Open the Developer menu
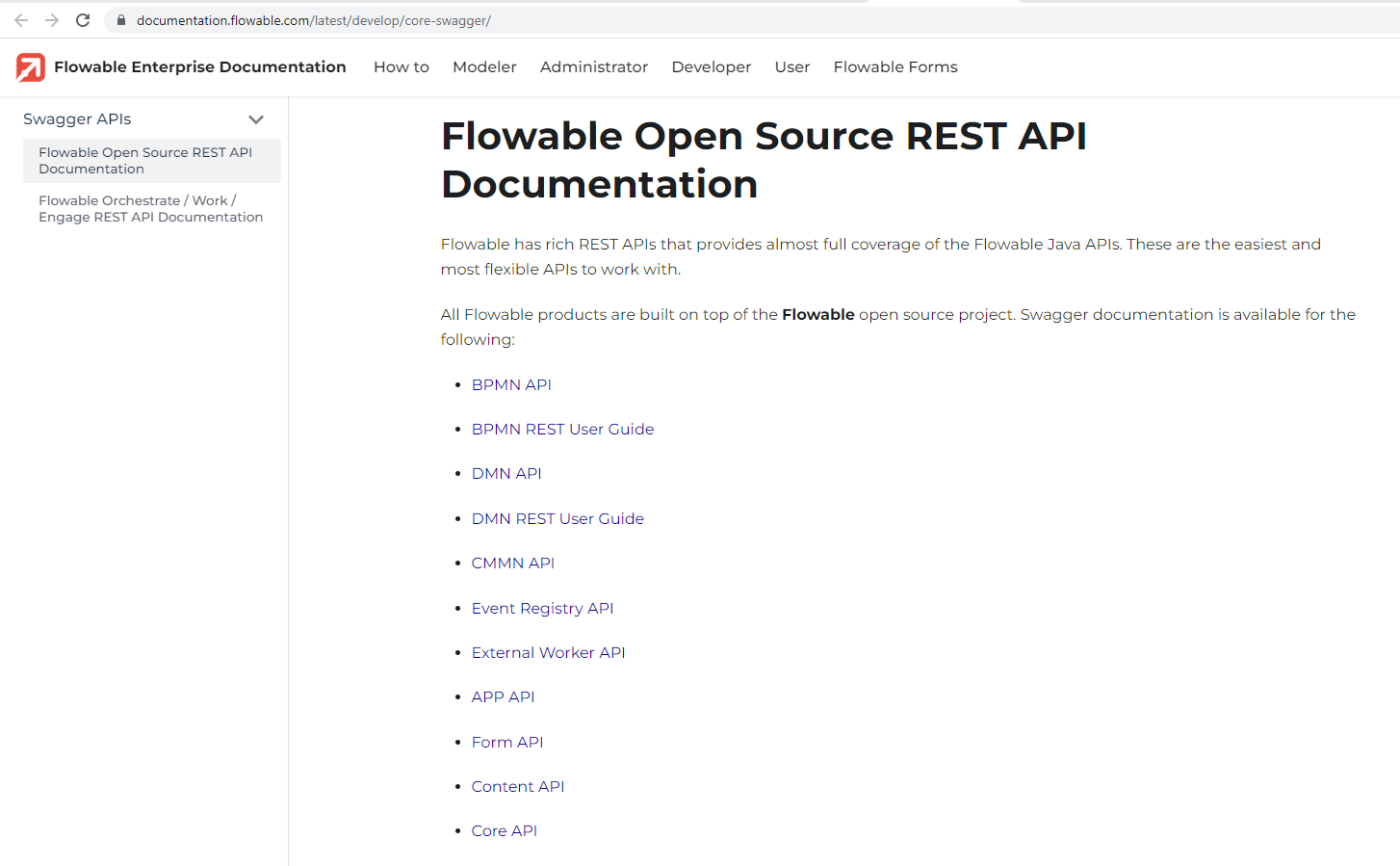The width and height of the screenshot is (1400, 866). (x=711, y=66)
